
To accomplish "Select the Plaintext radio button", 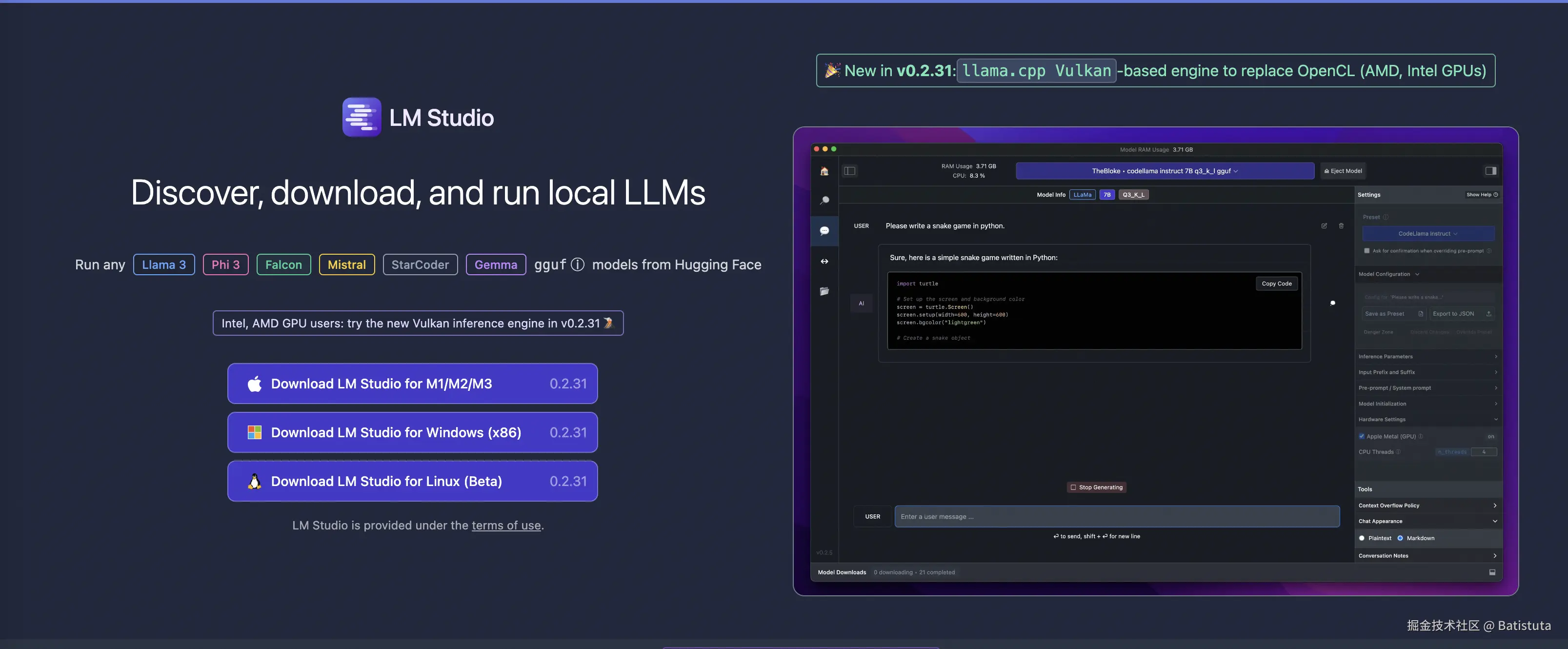I will click(x=1362, y=538).
